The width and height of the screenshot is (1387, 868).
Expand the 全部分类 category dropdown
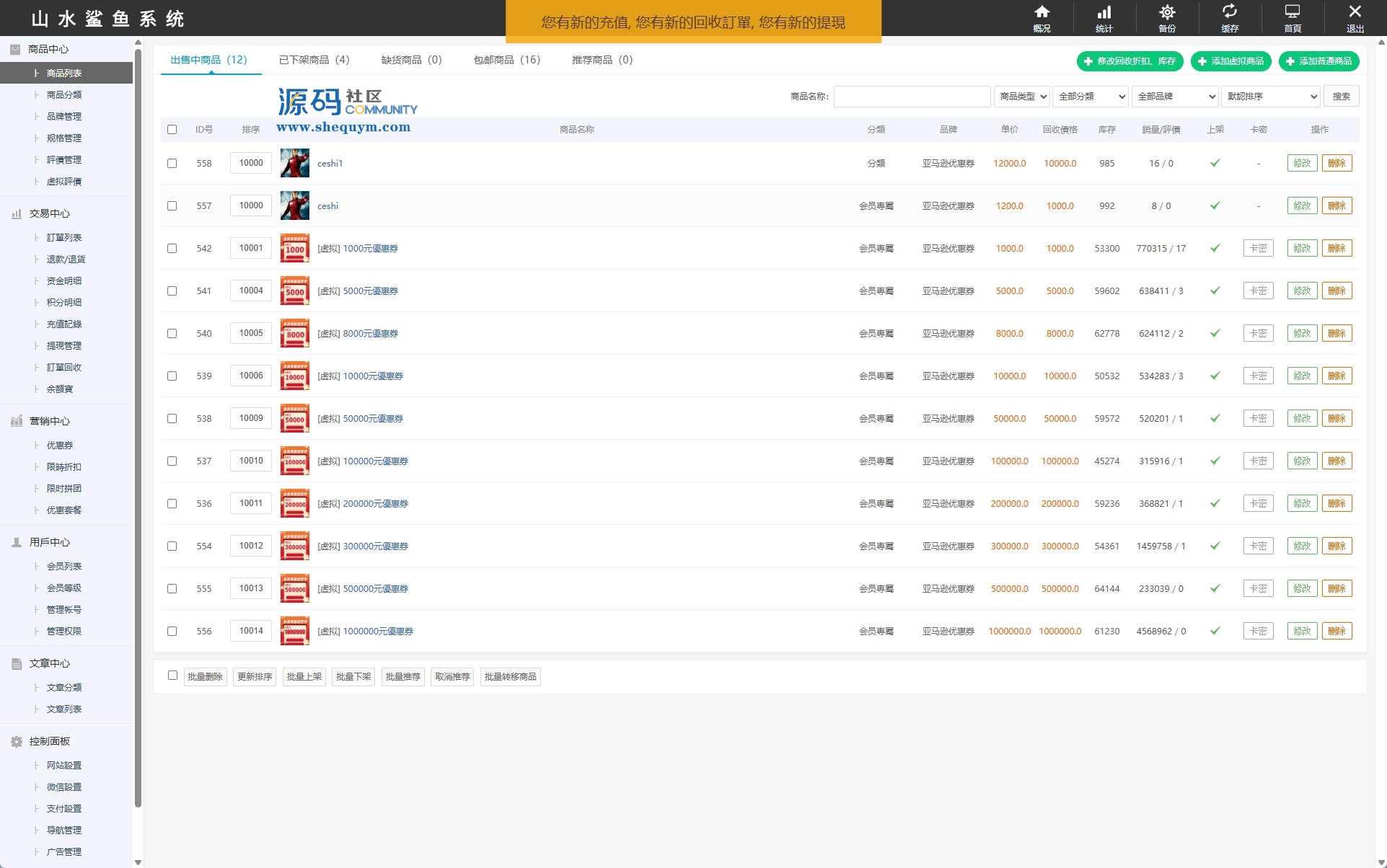1091,97
